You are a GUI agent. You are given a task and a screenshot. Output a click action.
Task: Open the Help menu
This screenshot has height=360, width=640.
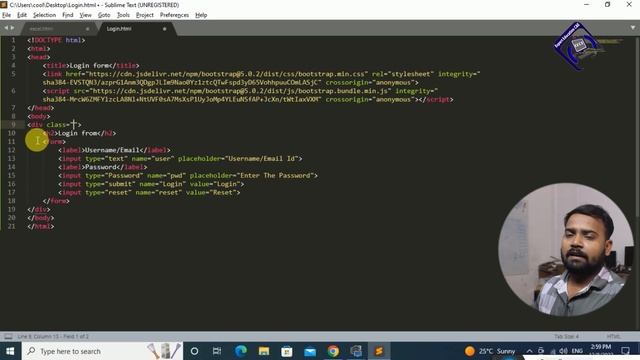point(201,15)
